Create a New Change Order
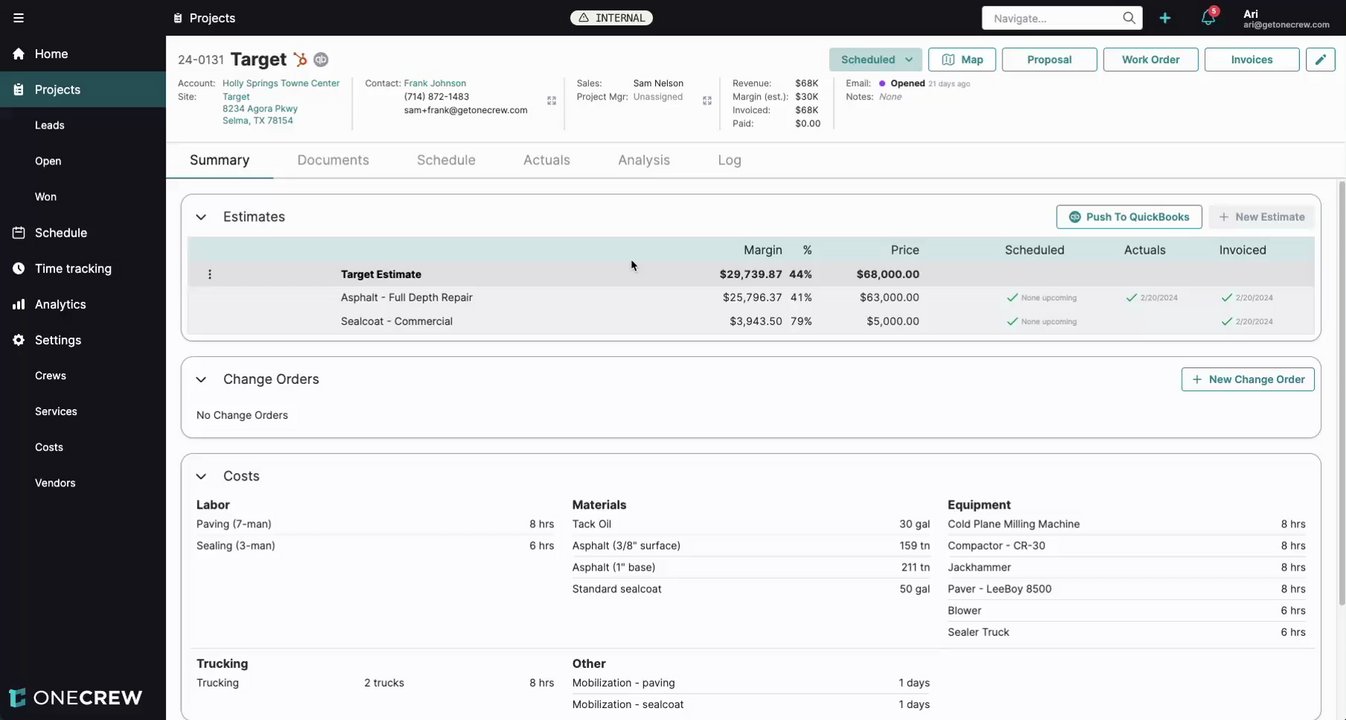Screen dimensions: 1346x720 (1248, 380)
